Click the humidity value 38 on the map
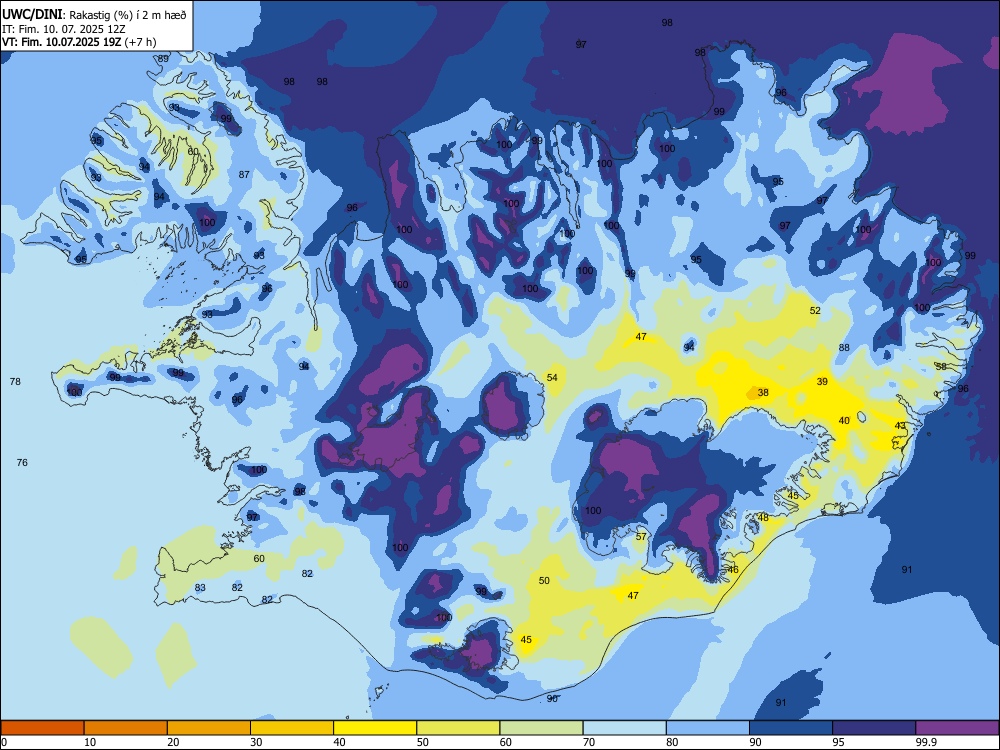 (x=763, y=393)
